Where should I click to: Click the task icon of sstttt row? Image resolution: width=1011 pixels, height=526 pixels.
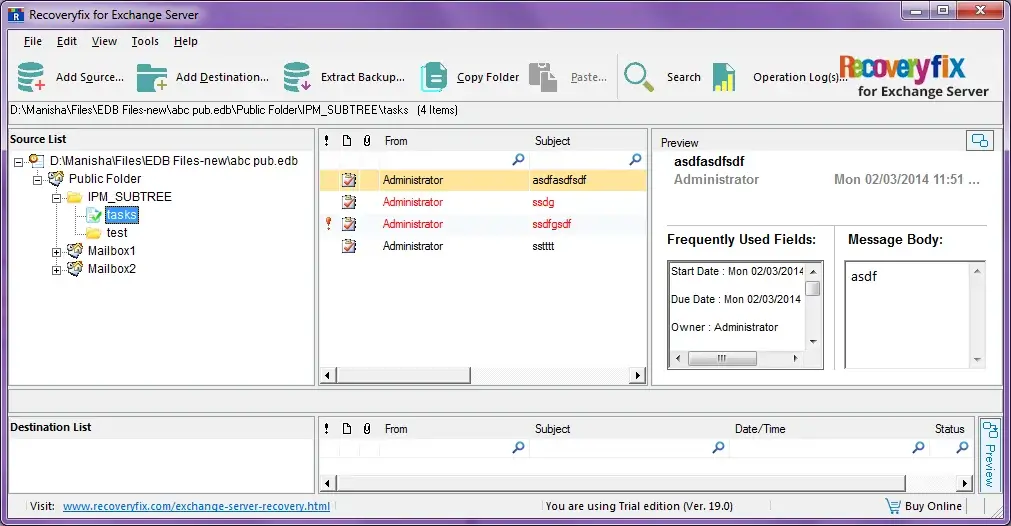tap(349, 246)
